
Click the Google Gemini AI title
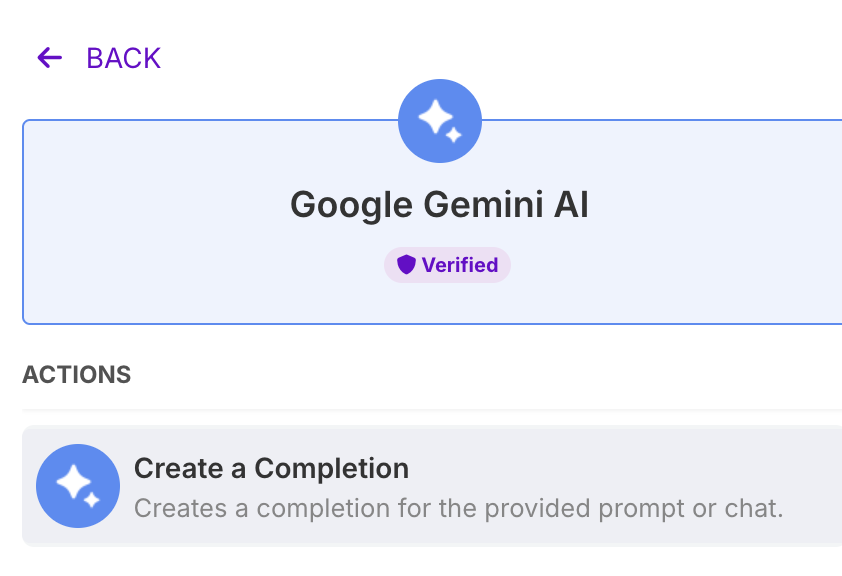coord(439,205)
